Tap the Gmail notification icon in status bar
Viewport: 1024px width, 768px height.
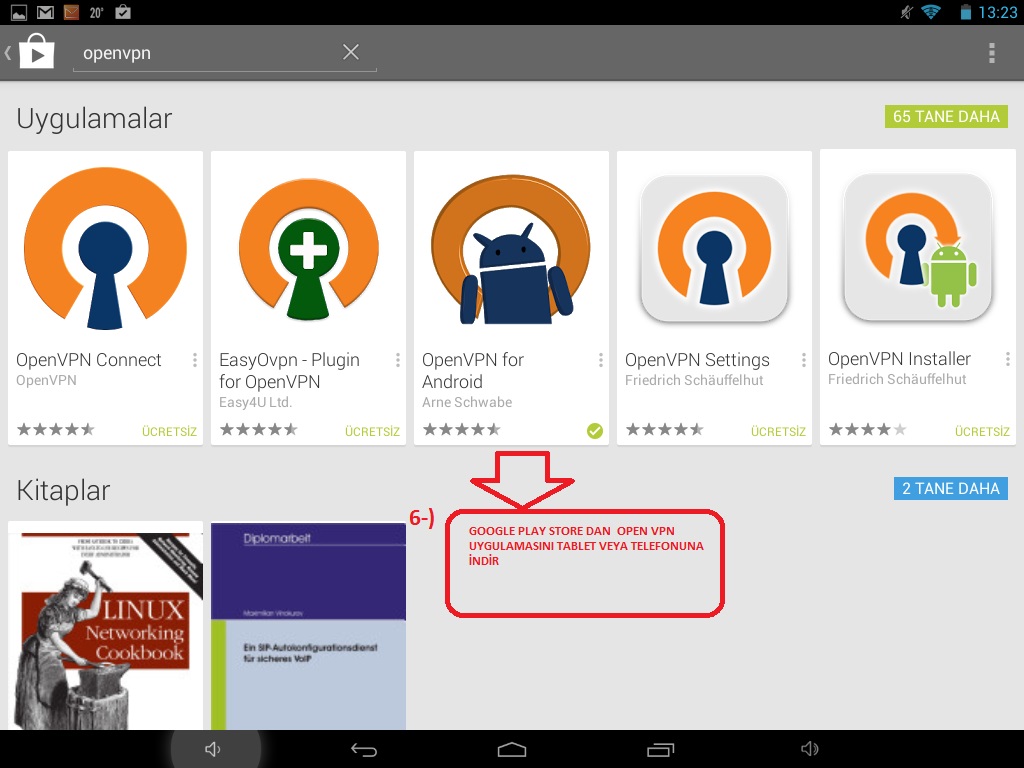pos(45,12)
